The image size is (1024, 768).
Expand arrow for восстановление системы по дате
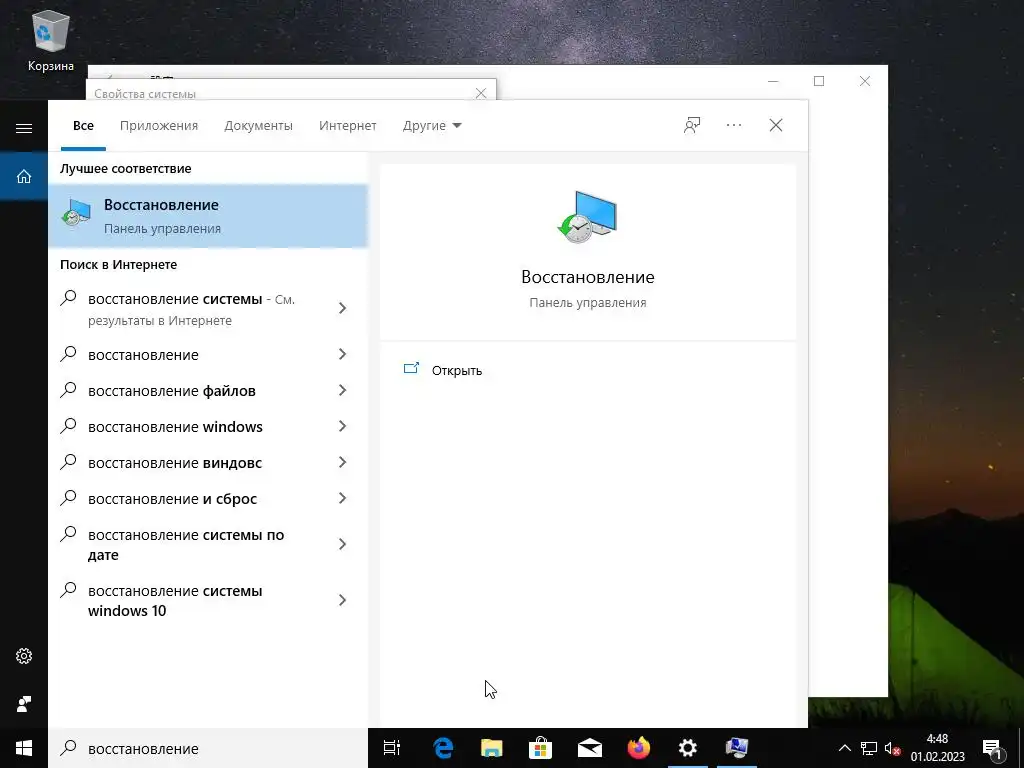pos(342,543)
